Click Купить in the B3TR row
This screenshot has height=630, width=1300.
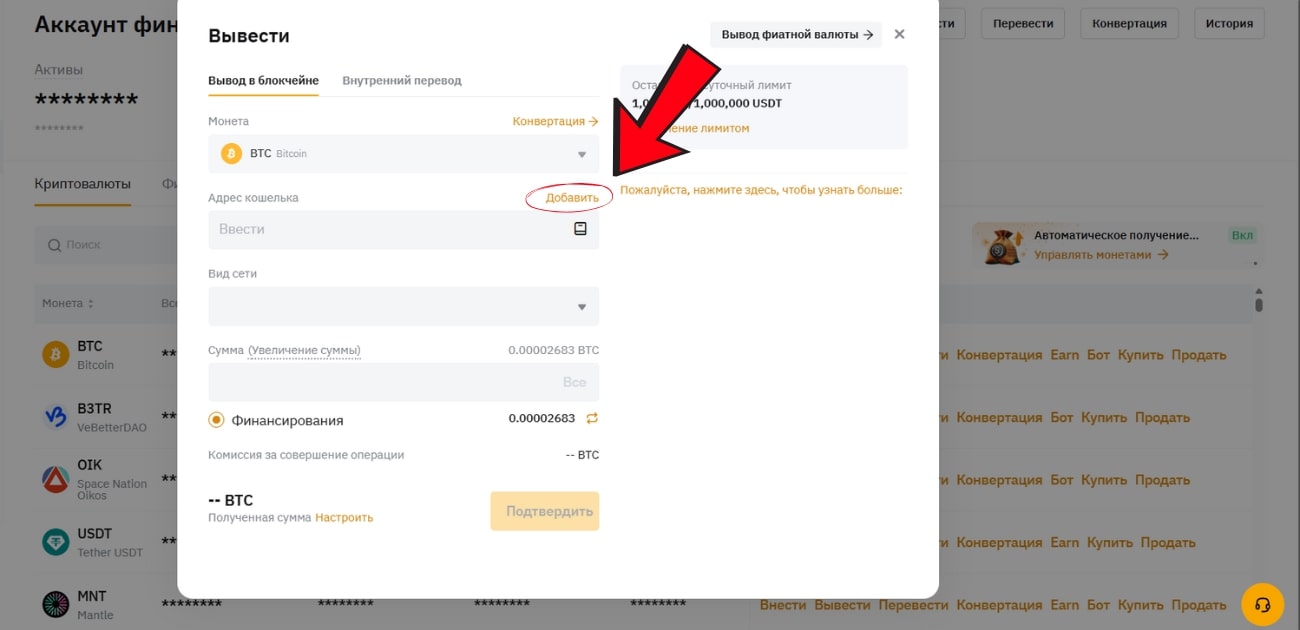[x=1104, y=417]
